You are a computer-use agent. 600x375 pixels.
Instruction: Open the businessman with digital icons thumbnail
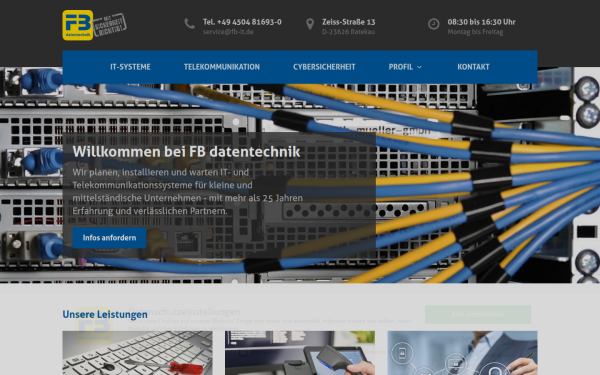[462, 353]
